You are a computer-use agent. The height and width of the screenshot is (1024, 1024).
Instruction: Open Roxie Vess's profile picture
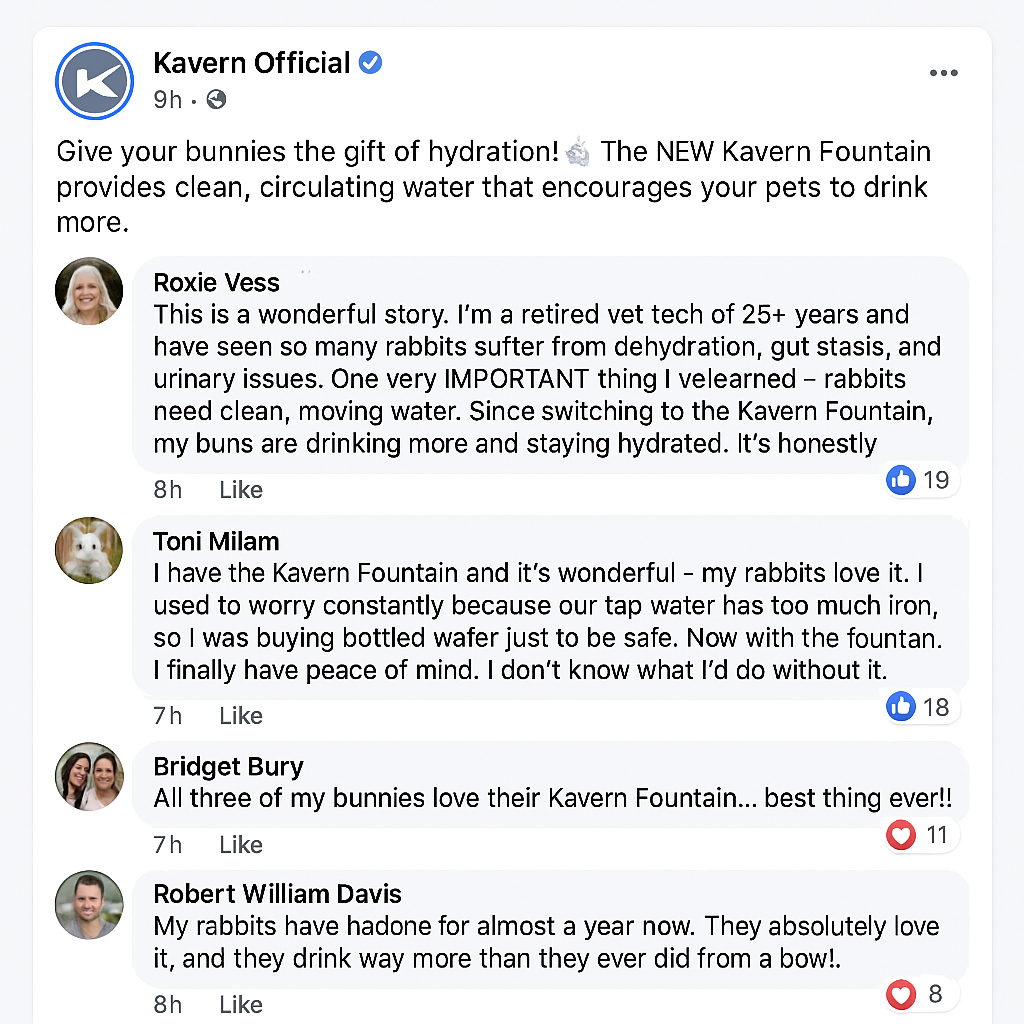point(88,292)
